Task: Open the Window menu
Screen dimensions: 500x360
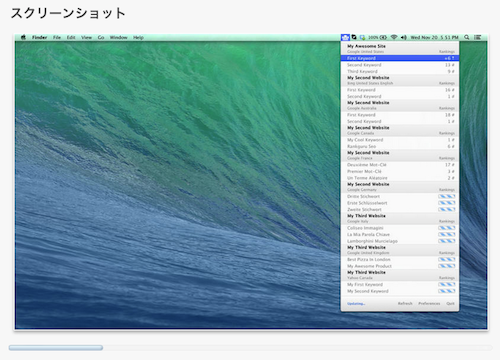Action: coord(118,37)
